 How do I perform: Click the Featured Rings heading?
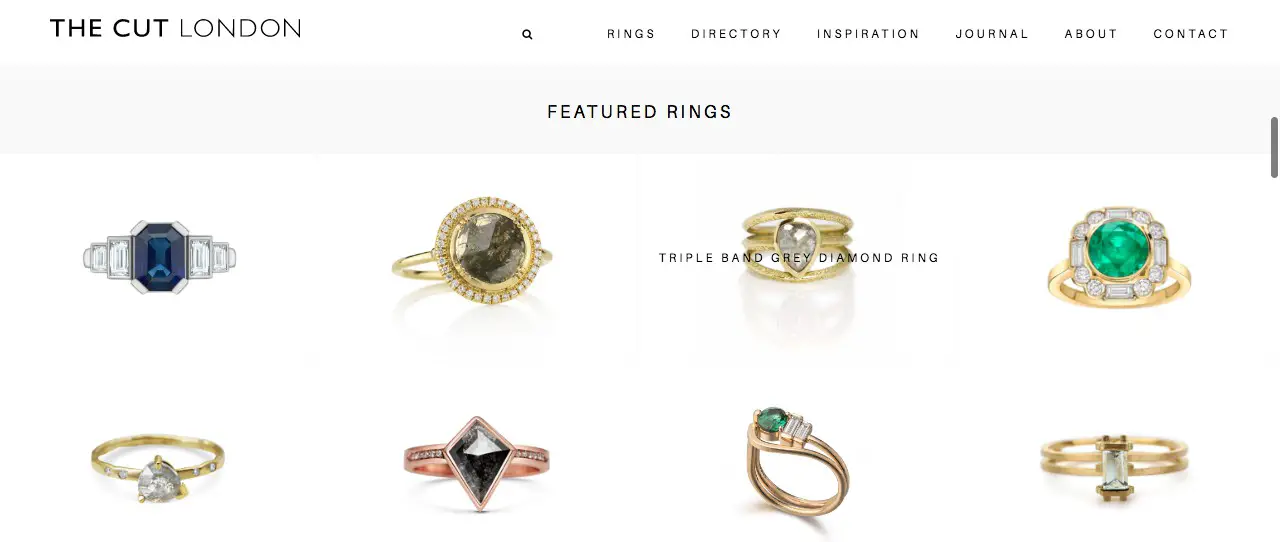(x=640, y=112)
